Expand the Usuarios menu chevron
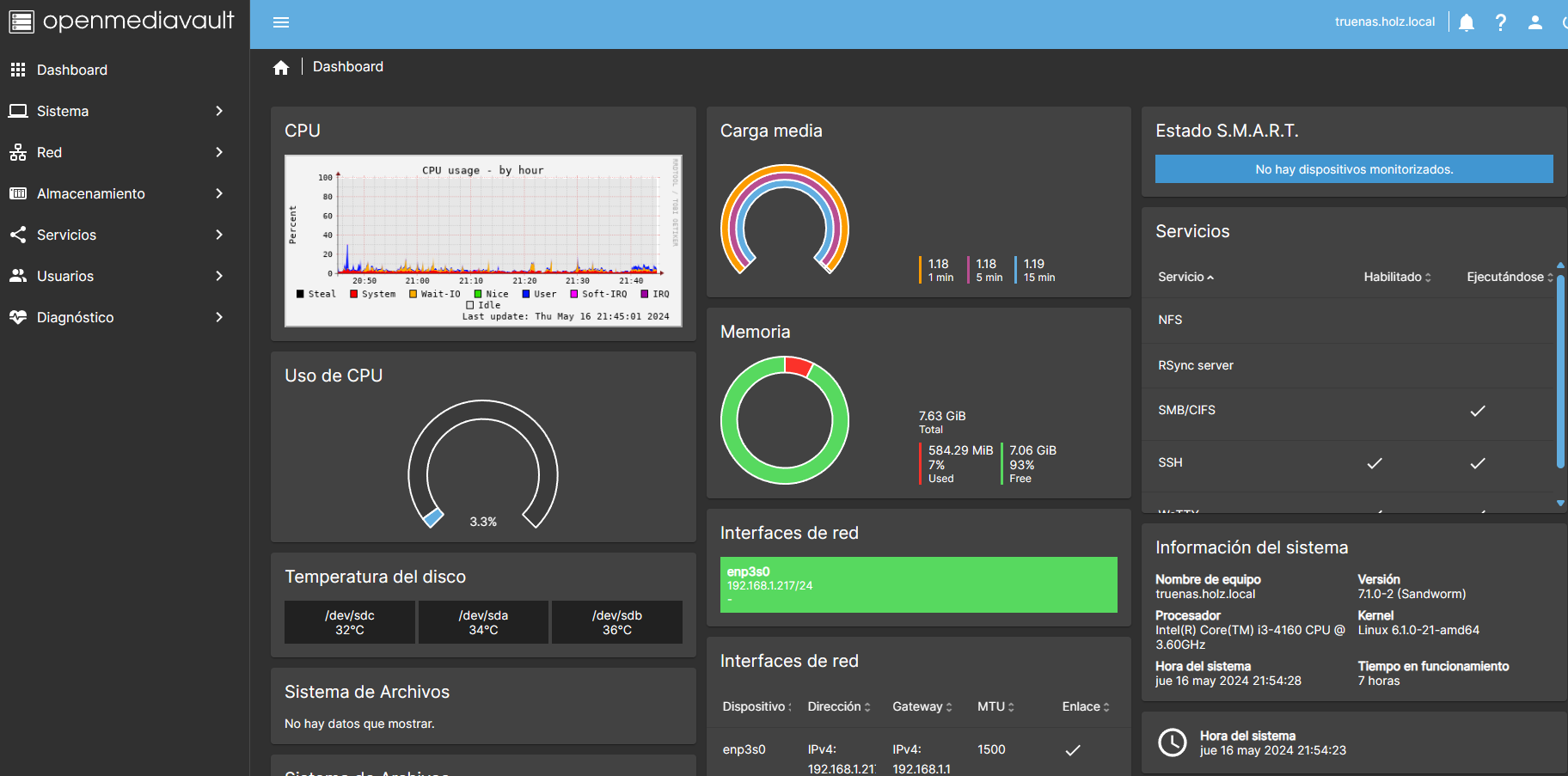The width and height of the screenshot is (1568, 776). tap(219, 276)
